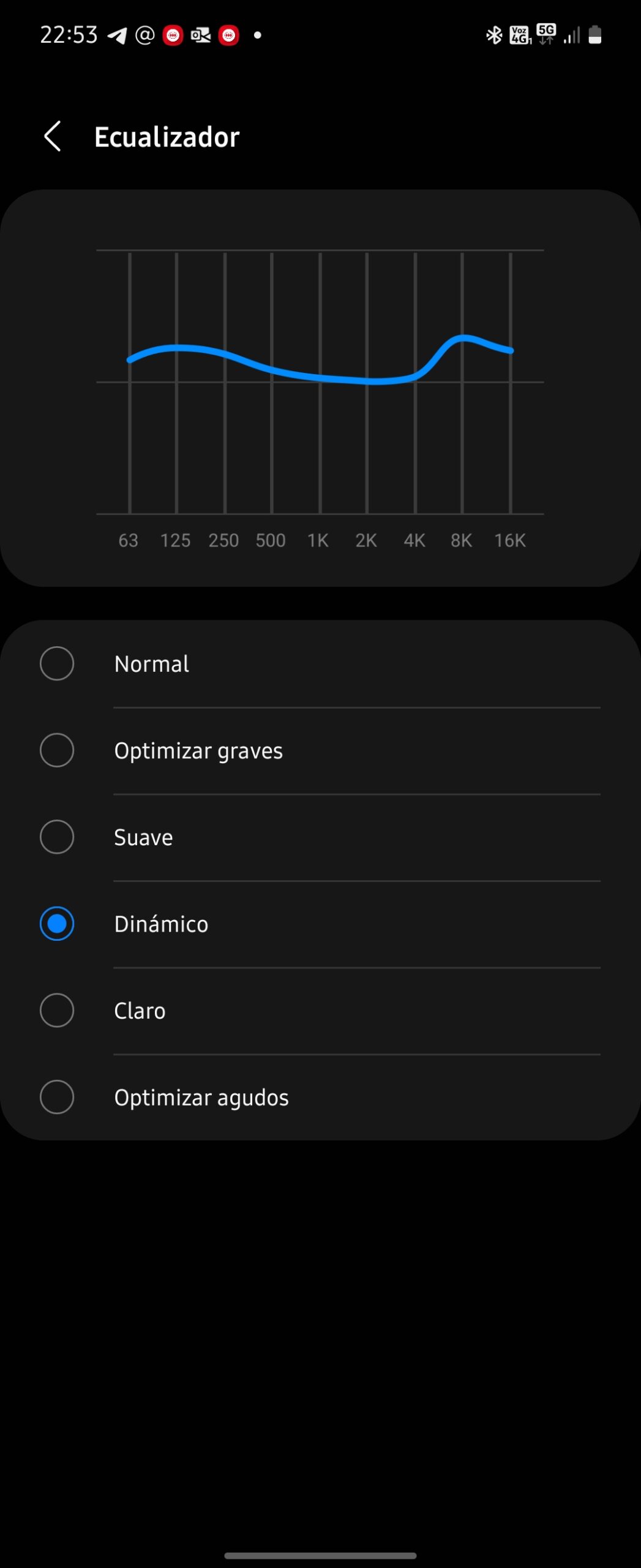Image resolution: width=641 pixels, height=1568 pixels.
Task: Tap the back arrow icon
Action: tap(53, 136)
